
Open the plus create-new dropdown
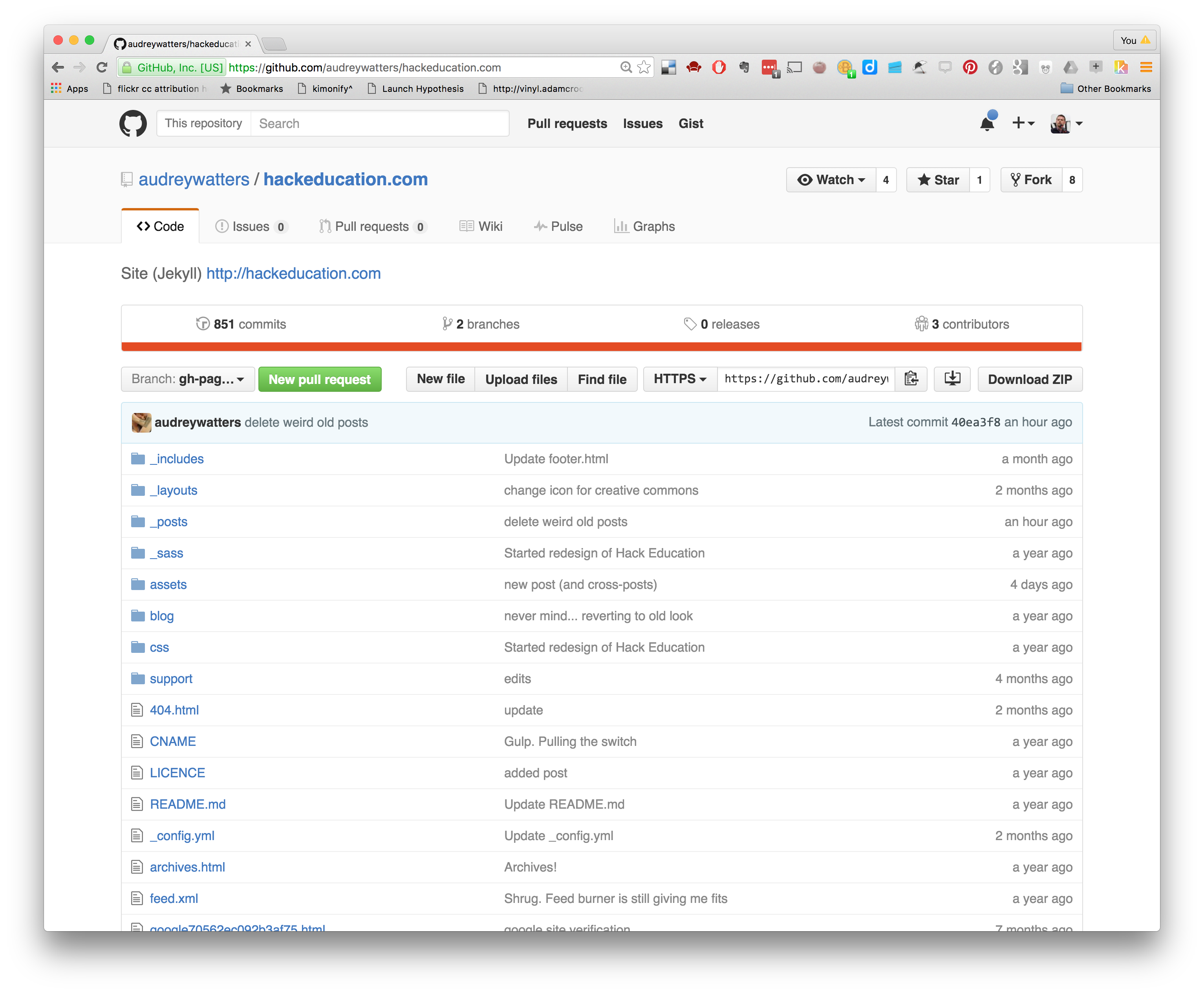coord(1023,122)
